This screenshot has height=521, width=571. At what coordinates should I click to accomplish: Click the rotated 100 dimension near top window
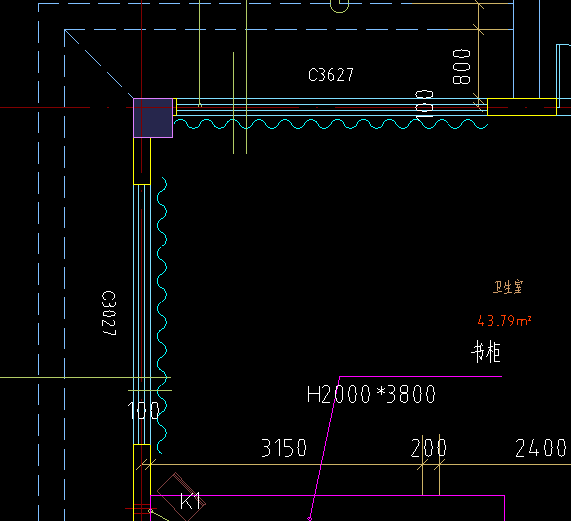[424, 104]
